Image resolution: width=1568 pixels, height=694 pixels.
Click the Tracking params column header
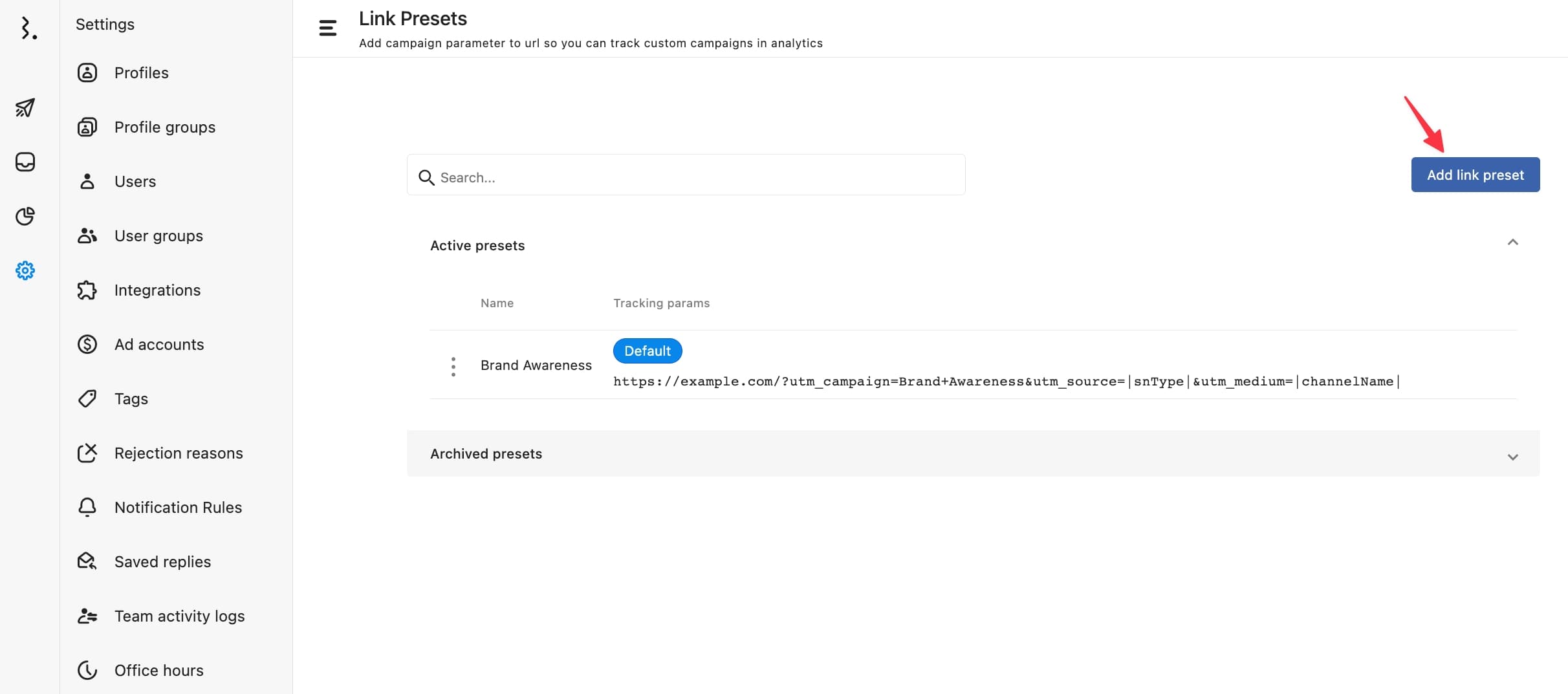(x=661, y=303)
